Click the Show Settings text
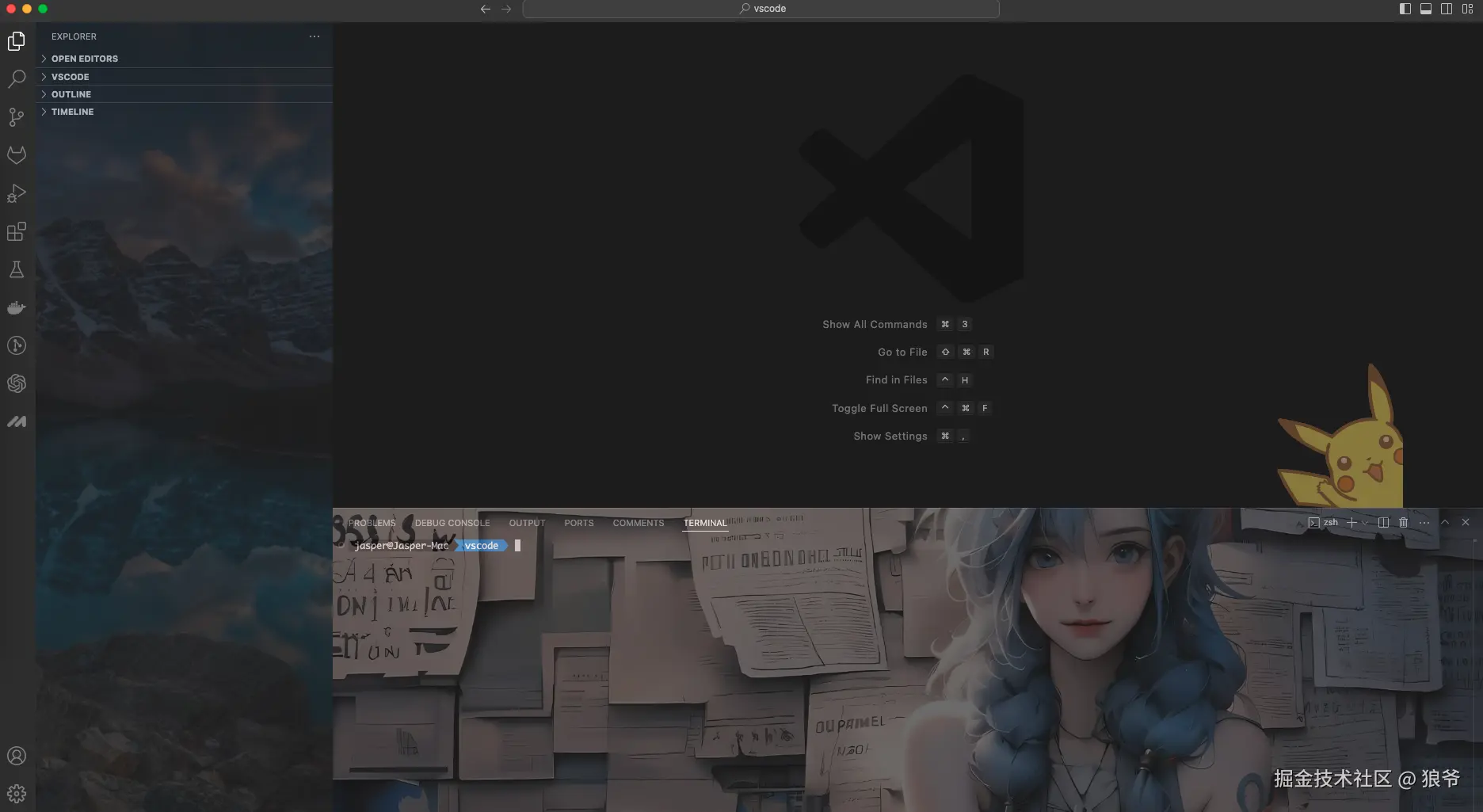This screenshot has width=1483, height=812. [890, 436]
